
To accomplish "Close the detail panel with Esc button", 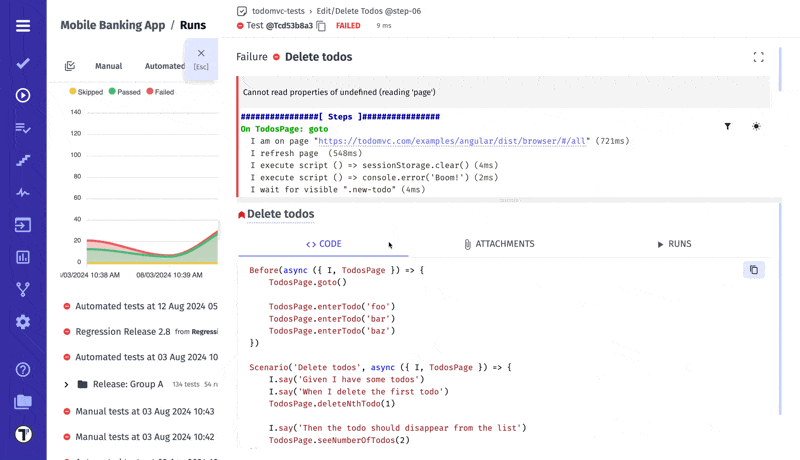I will (x=201, y=58).
